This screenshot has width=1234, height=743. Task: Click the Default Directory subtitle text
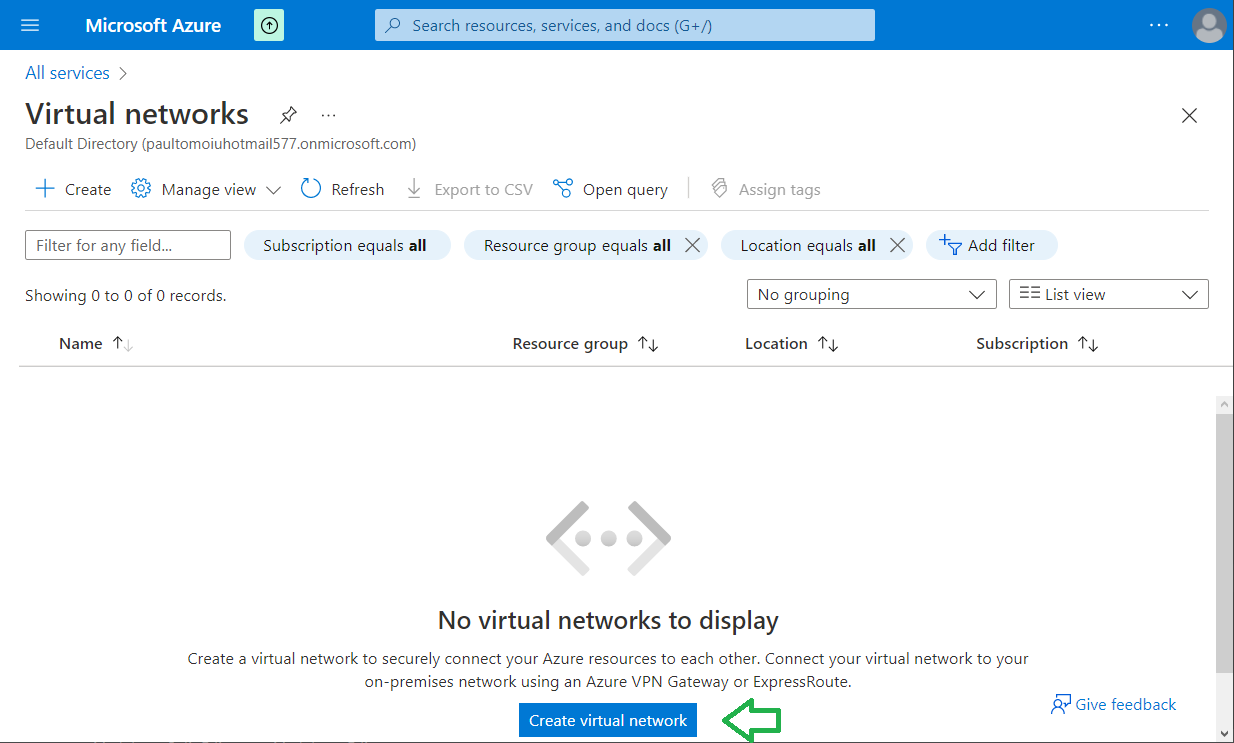coord(221,143)
